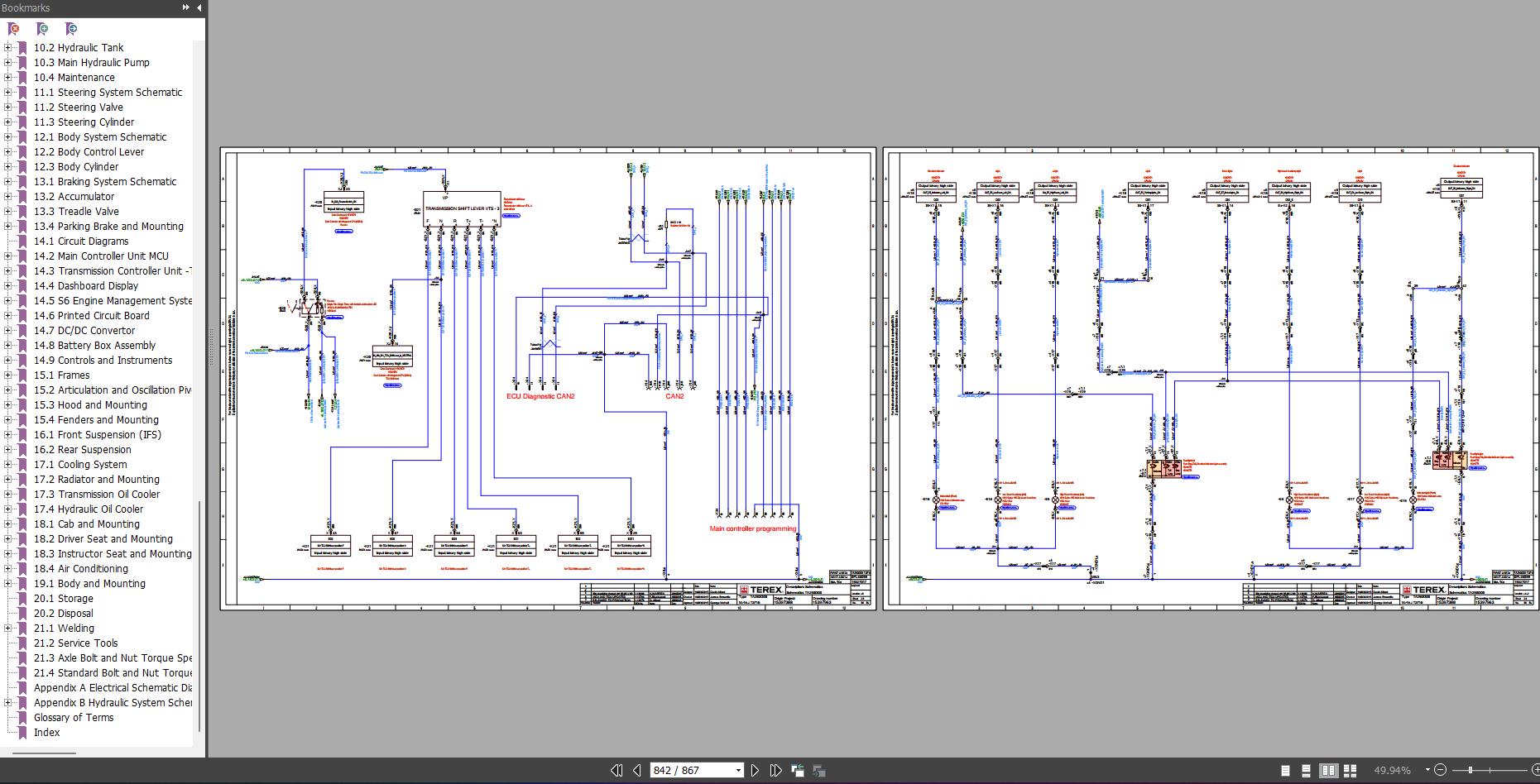Open the zoom percentage dropdown
This screenshot has width=1540, height=784.
point(1429,770)
